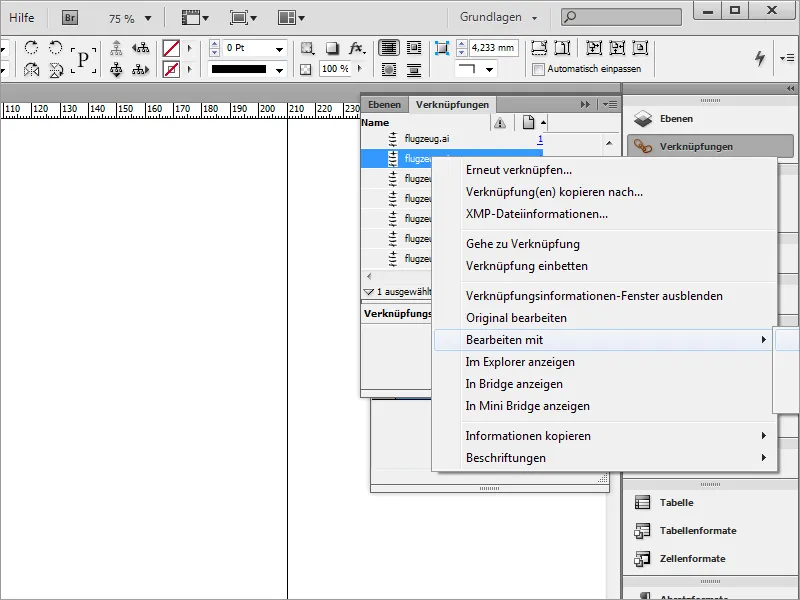Open screen mode dropdown in application bar
The image size is (800, 600).
(243, 18)
